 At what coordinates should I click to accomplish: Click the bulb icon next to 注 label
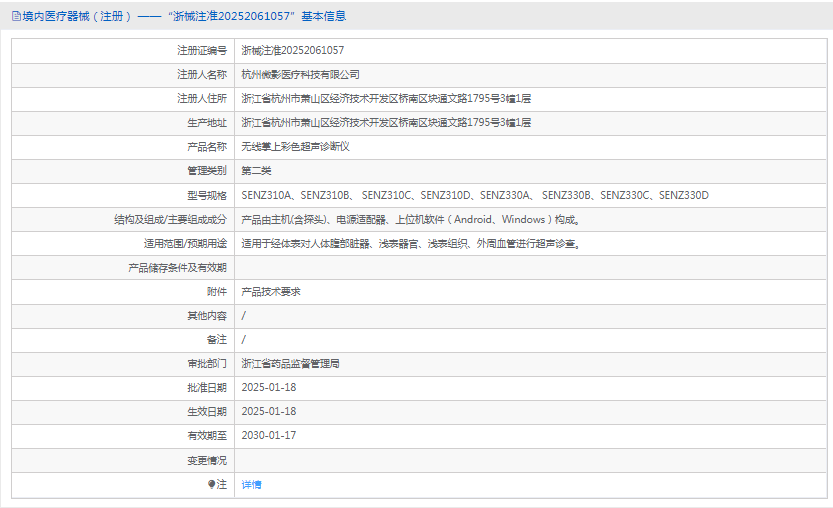click(211, 484)
